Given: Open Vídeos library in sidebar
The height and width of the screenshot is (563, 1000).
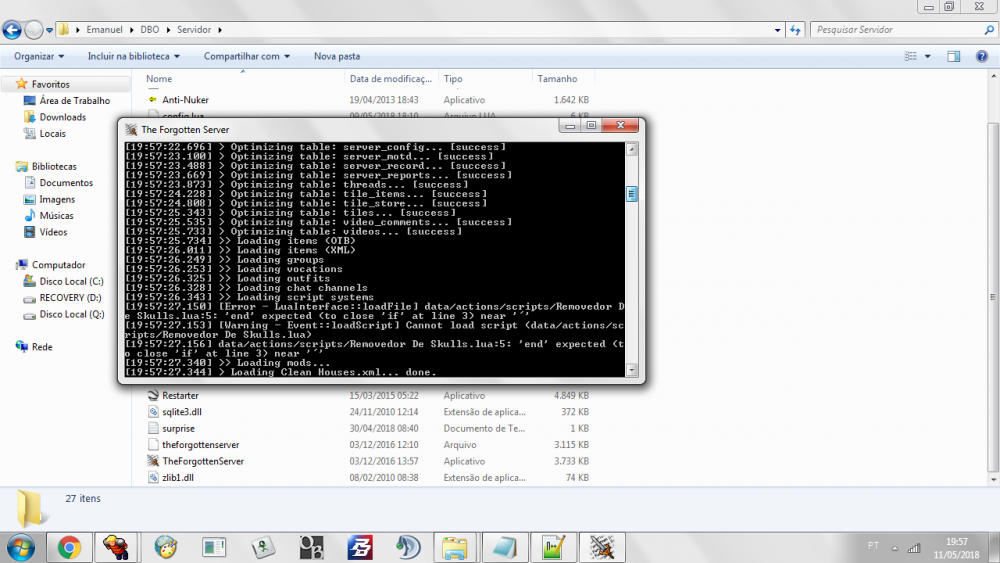Looking at the screenshot, I should click(x=53, y=232).
